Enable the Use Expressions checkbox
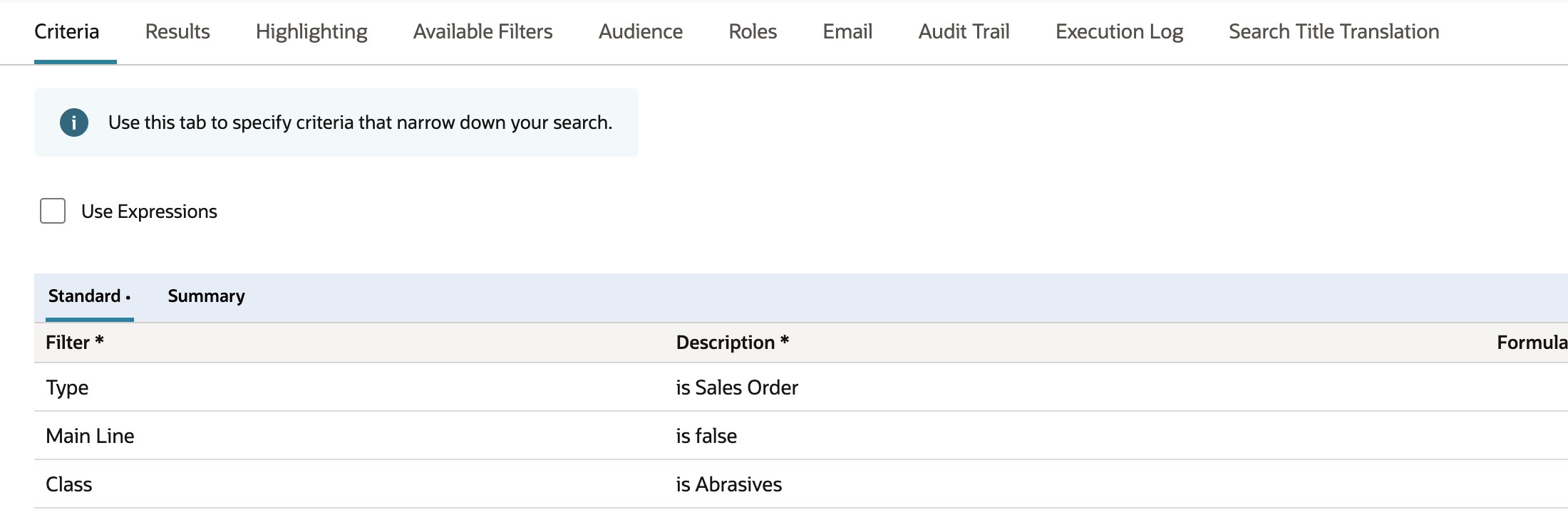Image resolution: width=1568 pixels, height=527 pixels. (x=53, y=211)
